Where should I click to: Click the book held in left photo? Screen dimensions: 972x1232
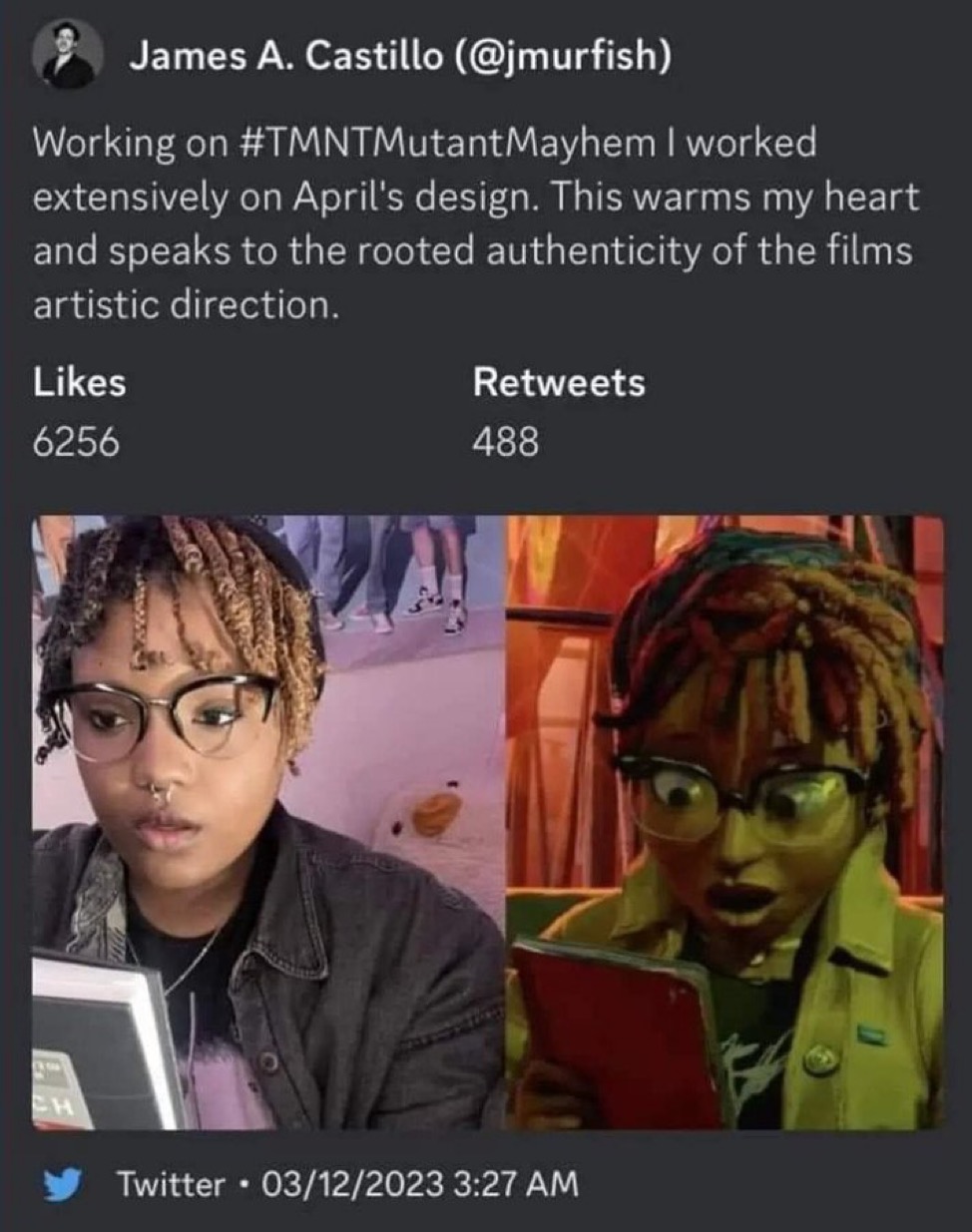(x=100, y=1042)
